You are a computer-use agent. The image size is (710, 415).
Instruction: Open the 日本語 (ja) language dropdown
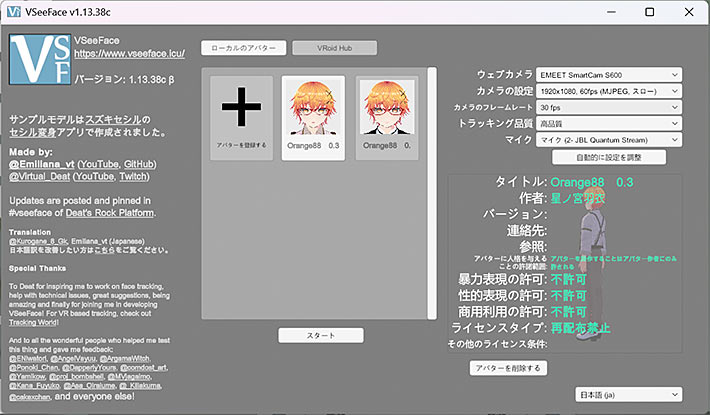628,395
